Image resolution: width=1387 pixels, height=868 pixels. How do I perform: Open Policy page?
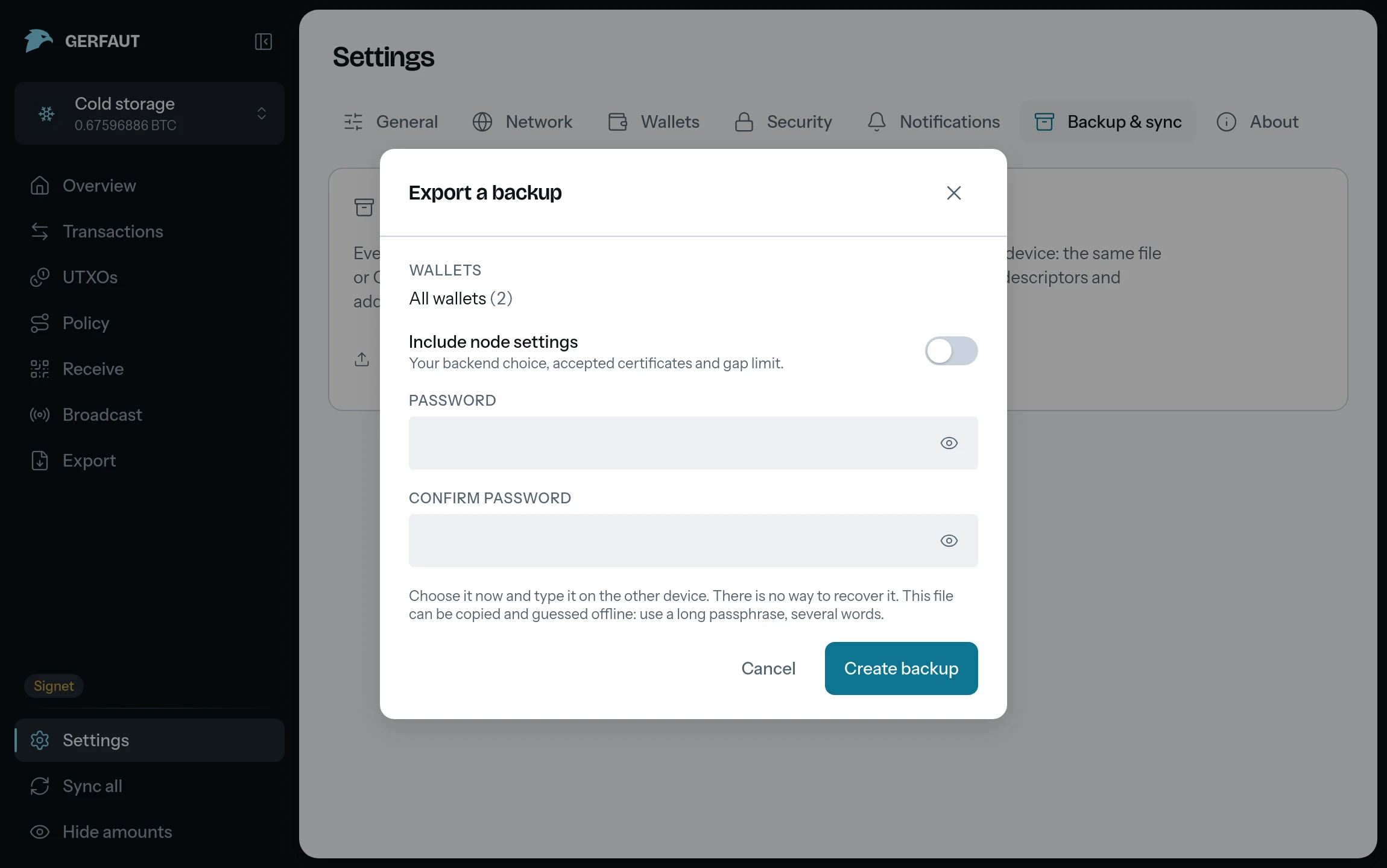150,323
